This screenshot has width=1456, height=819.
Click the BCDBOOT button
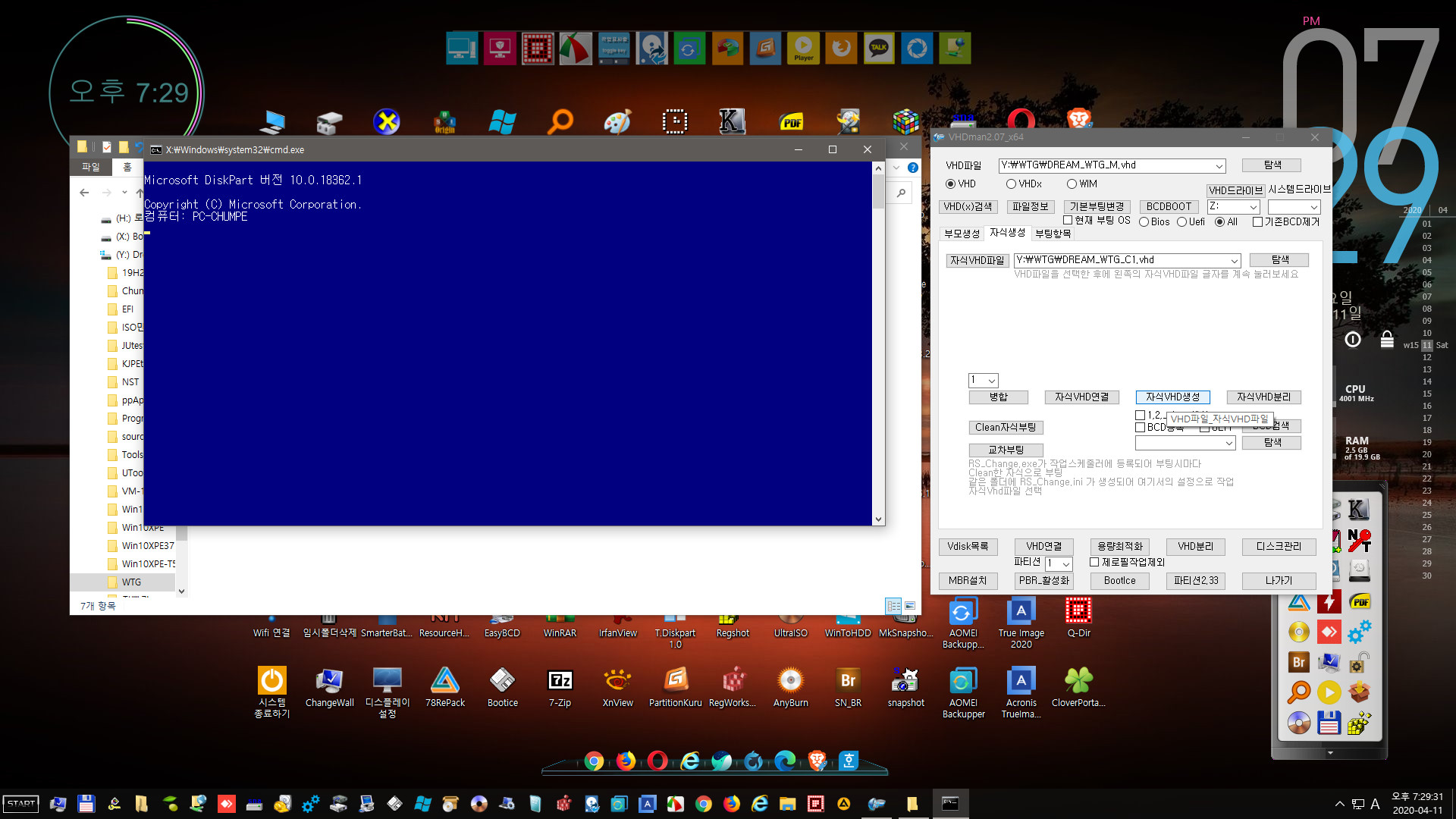(1169, 207)
